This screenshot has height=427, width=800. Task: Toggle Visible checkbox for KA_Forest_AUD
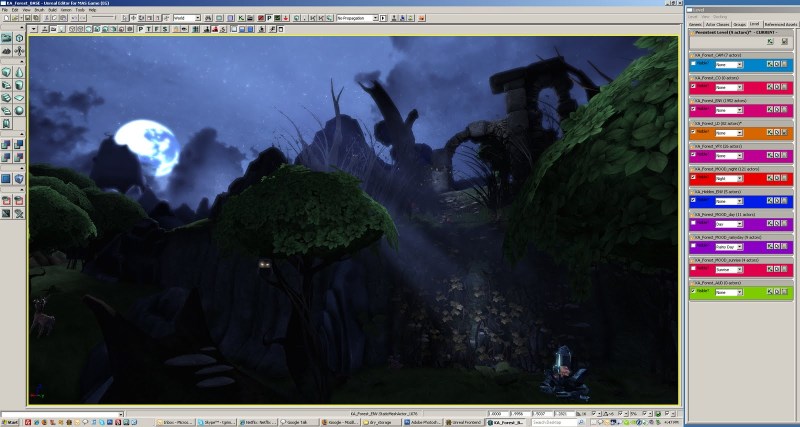693,291
